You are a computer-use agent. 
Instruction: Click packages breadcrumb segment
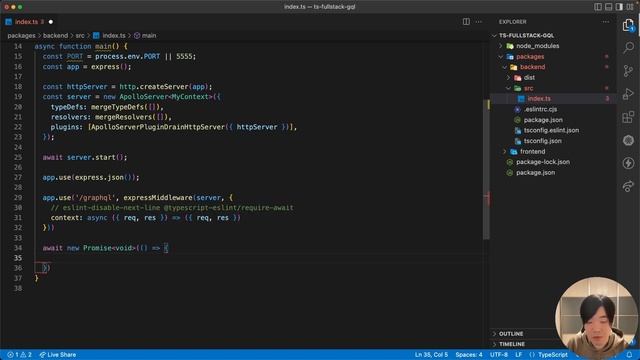point(21,36)
